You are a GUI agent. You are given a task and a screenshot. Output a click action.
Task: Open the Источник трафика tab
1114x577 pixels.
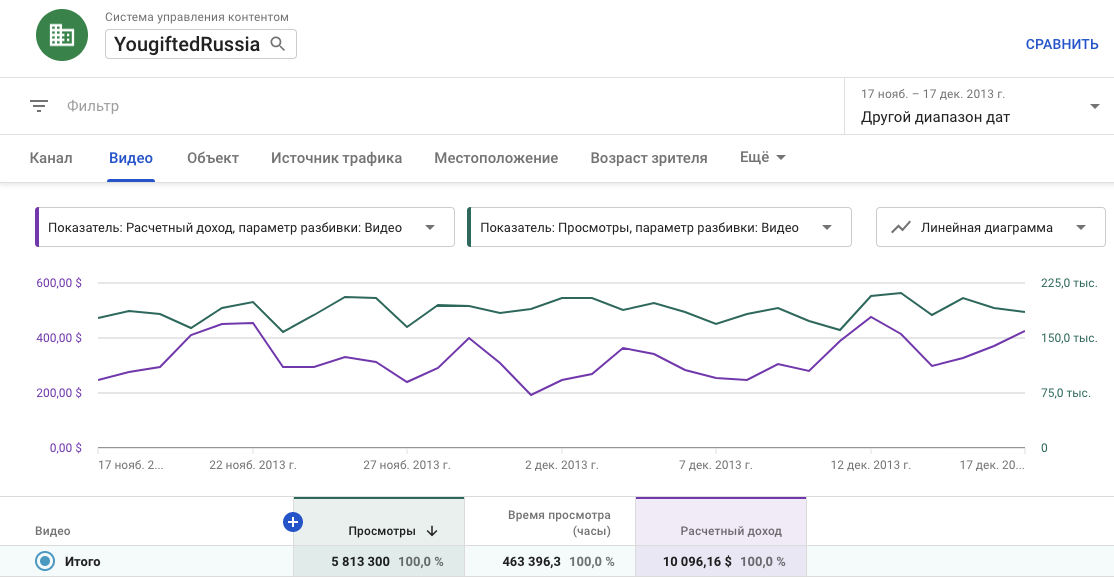click(x=334, y=157)
